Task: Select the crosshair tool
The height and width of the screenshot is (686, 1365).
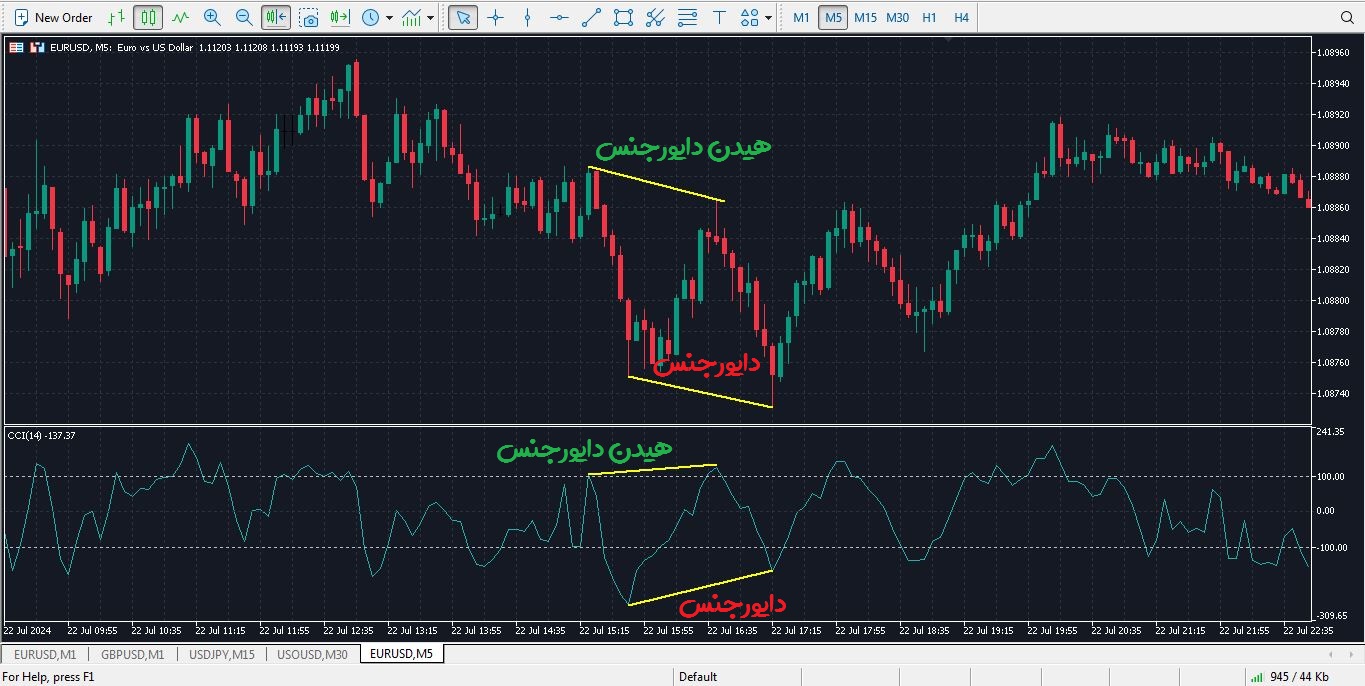Action: click(495, 17)
